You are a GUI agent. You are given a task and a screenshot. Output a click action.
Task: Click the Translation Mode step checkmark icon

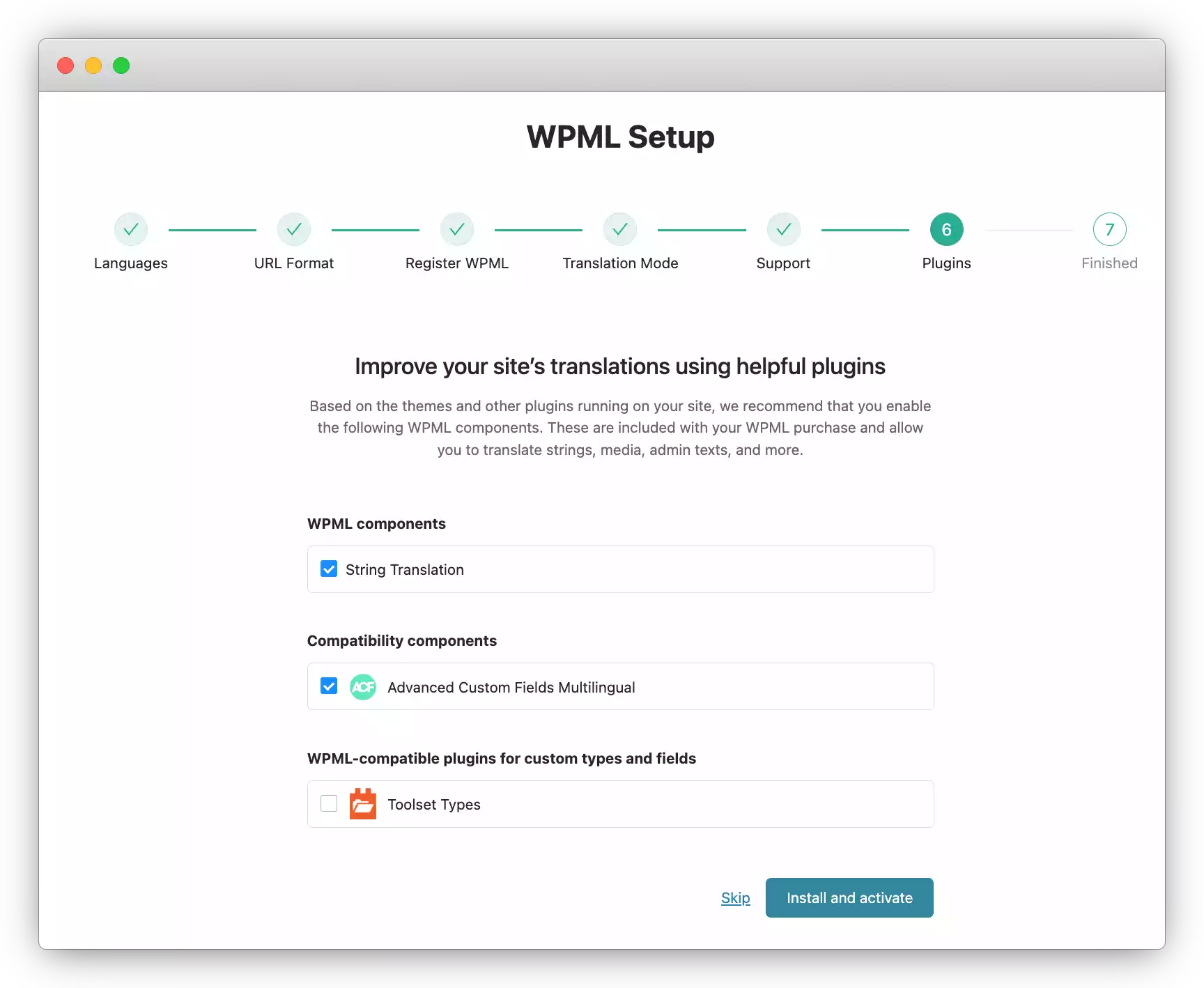[x=620, y=229]
